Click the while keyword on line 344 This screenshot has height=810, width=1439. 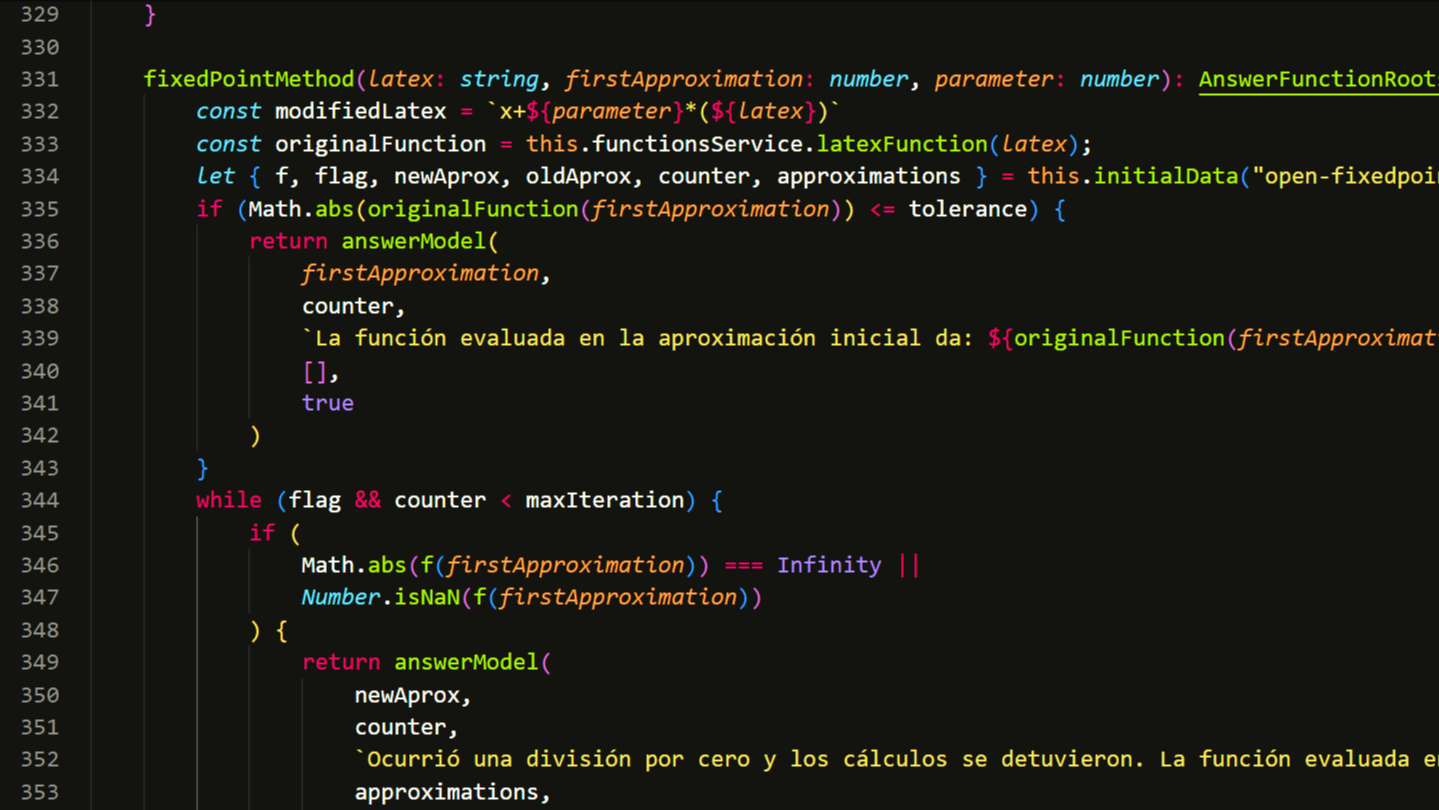point(229,500)
